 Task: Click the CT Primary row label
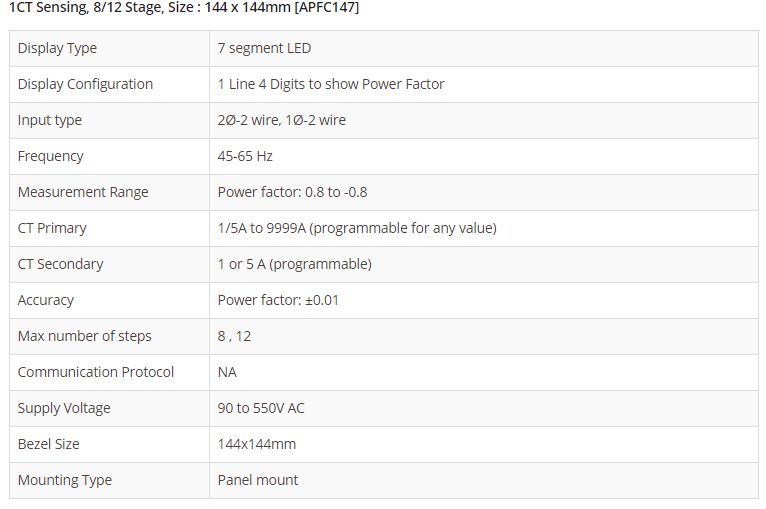(52, 228)
